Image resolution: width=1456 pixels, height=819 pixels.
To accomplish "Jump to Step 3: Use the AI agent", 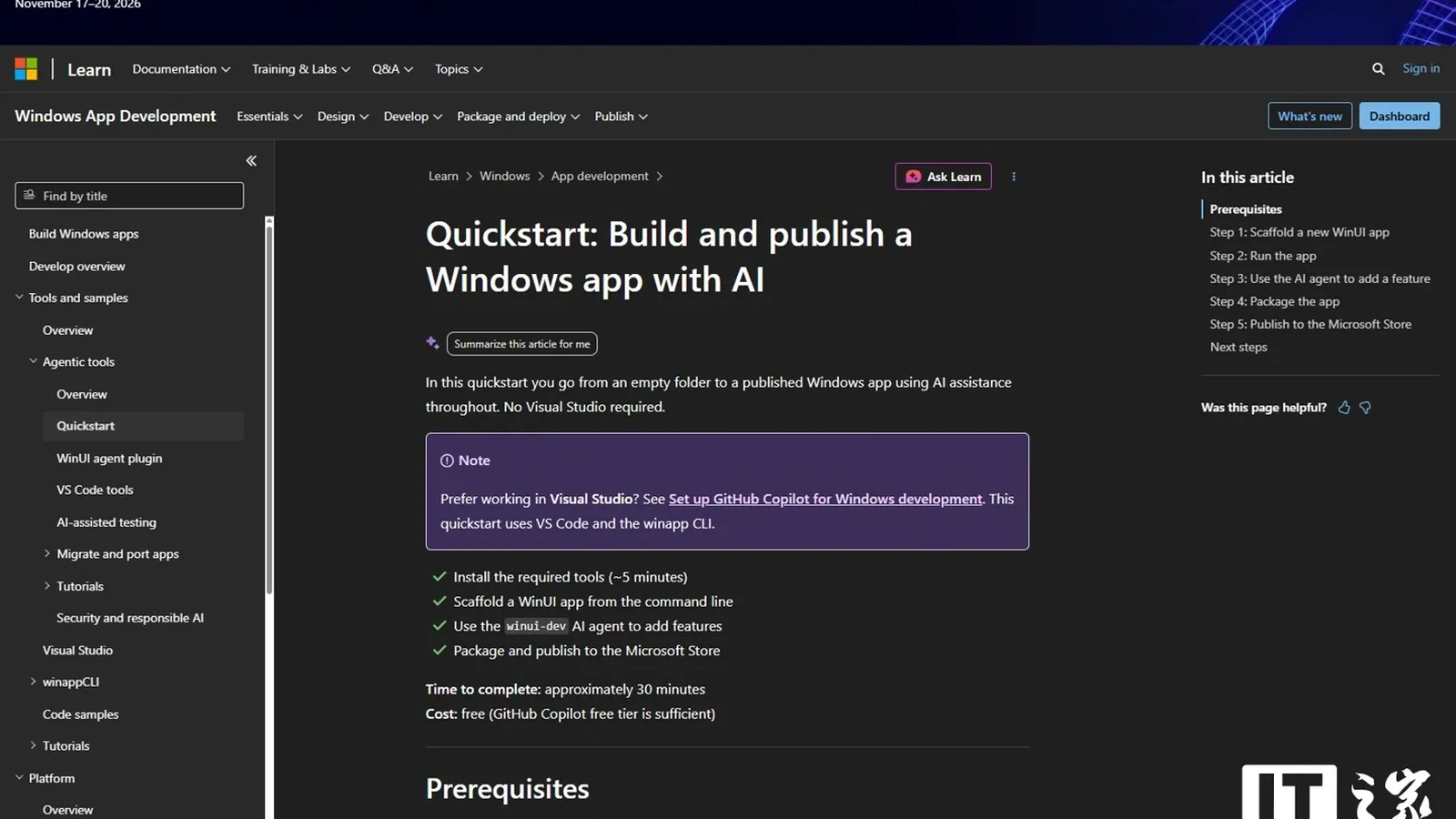I will click(x=1319, y=278).
